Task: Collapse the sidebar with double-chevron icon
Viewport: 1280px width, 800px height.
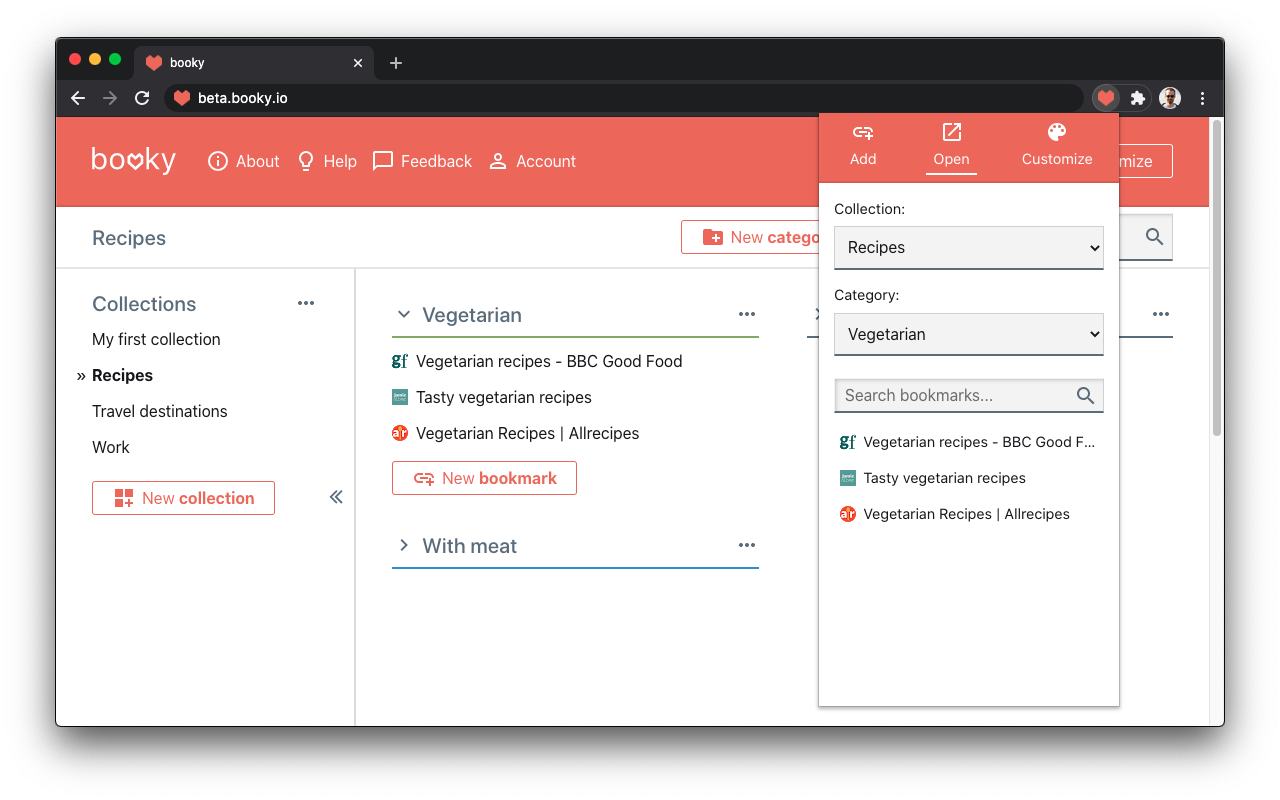Action: click(x=336, y=497)
